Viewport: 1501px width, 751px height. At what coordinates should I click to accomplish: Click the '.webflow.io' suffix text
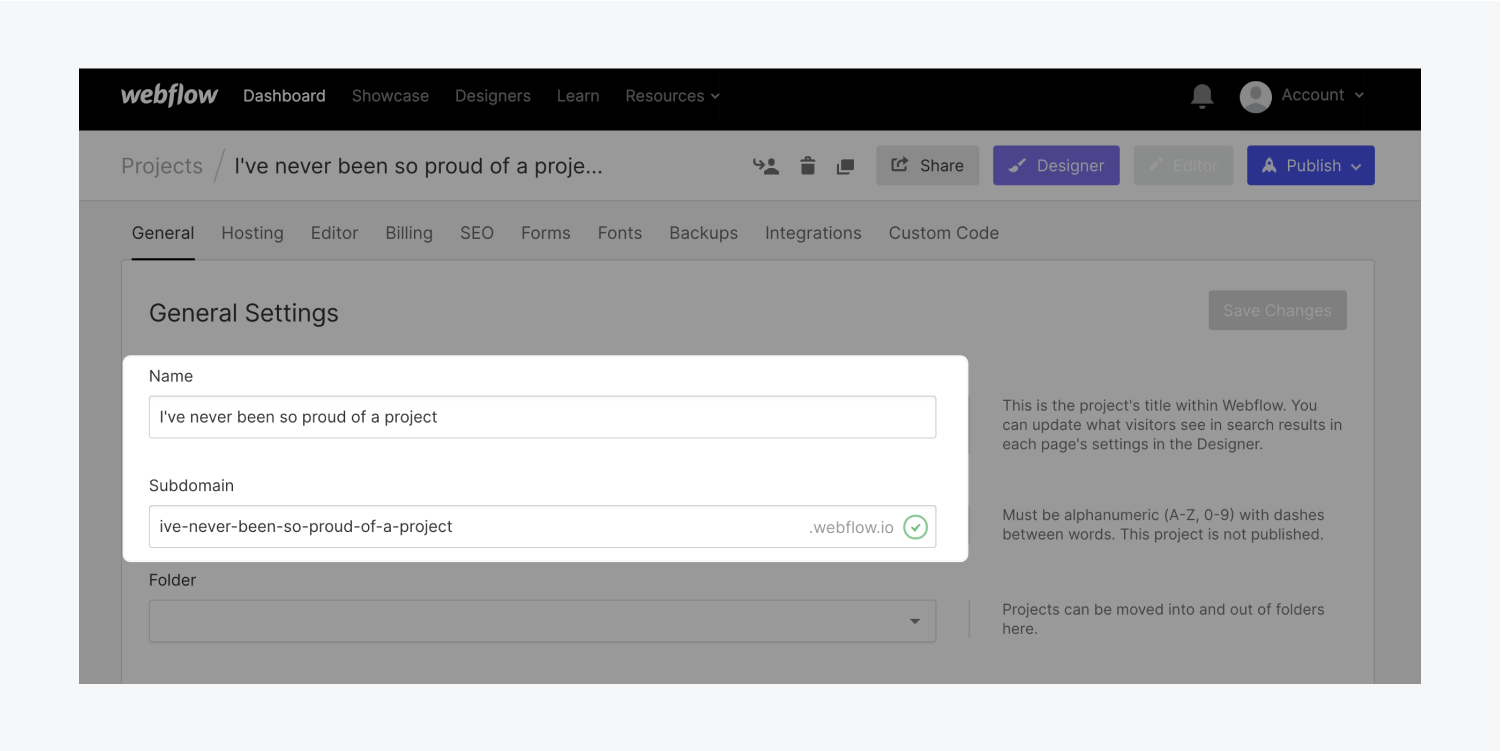point(851,527)
